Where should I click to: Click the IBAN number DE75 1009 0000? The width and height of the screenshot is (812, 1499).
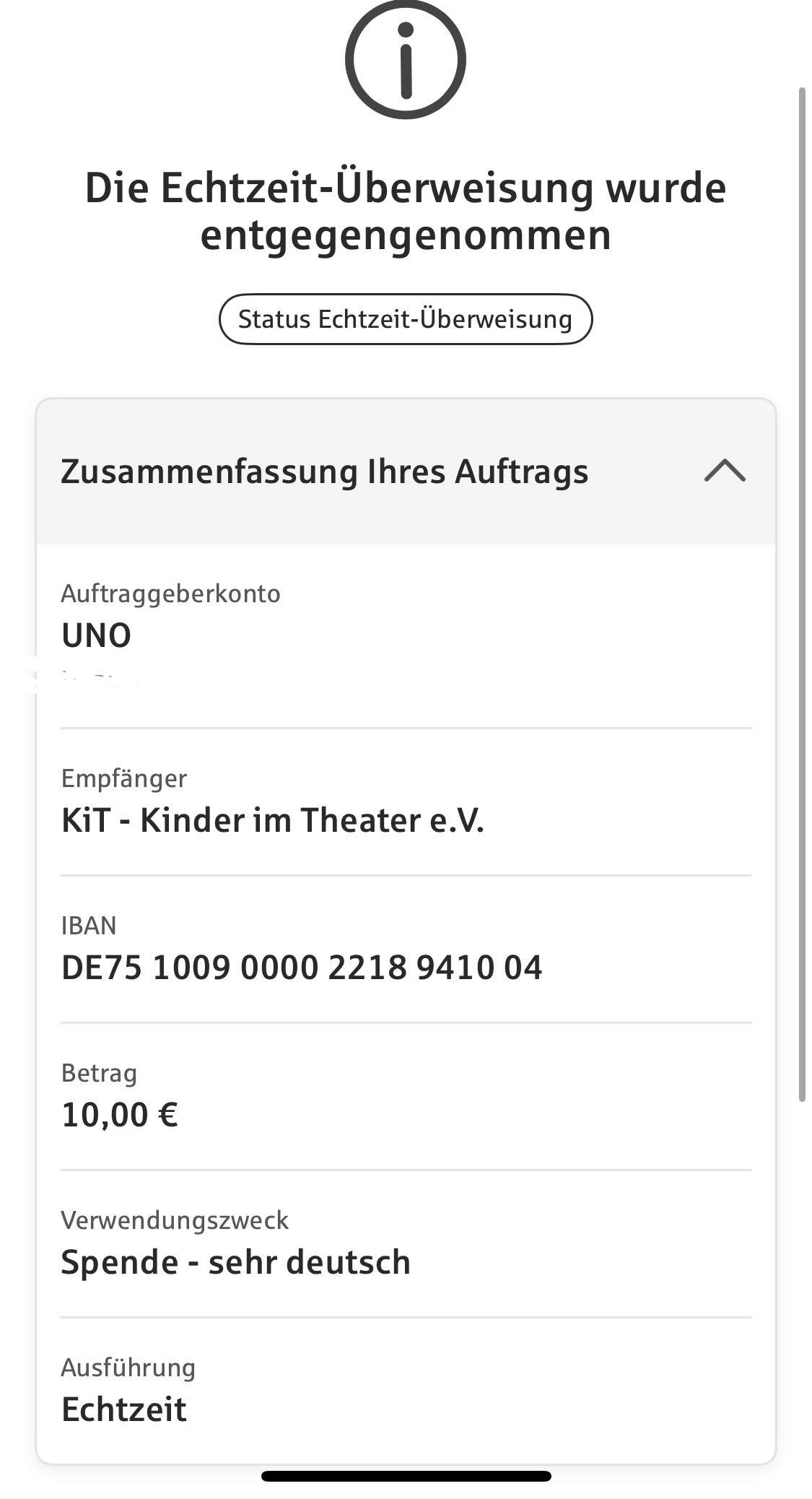coord(301,968)
